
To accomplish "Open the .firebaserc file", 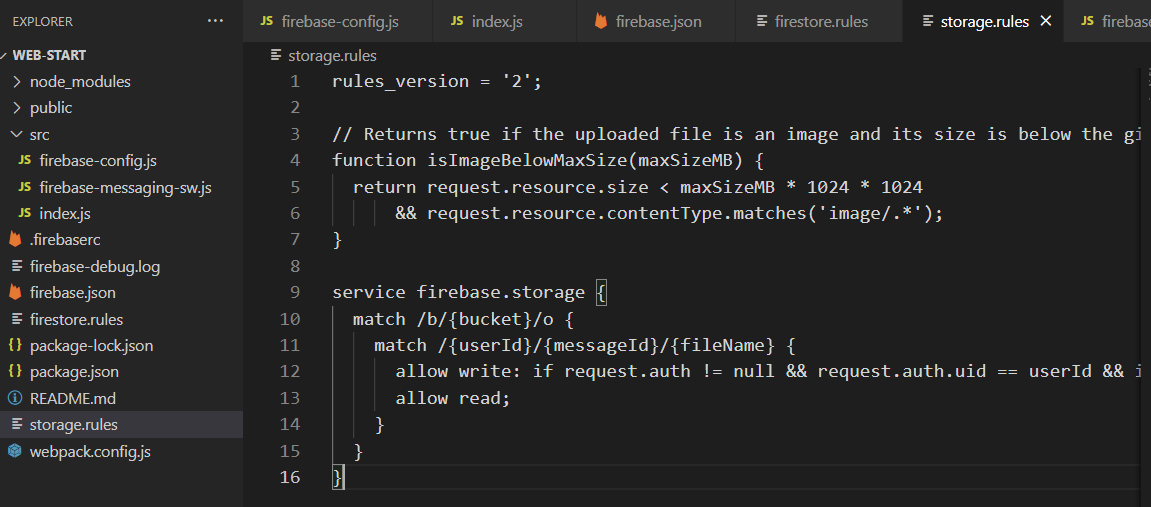I will click(65, 240).
